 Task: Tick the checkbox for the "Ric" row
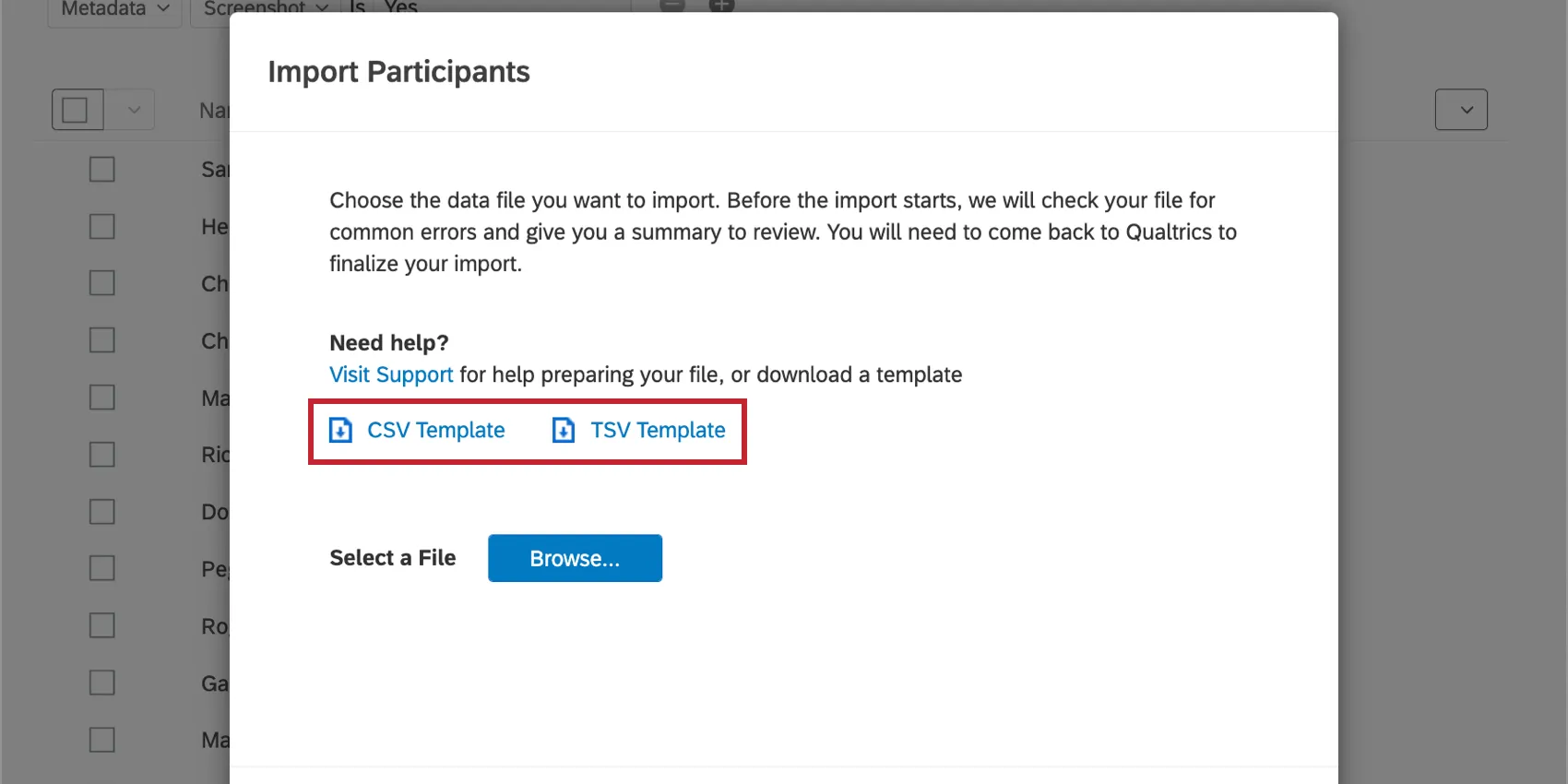click(102, 455)
